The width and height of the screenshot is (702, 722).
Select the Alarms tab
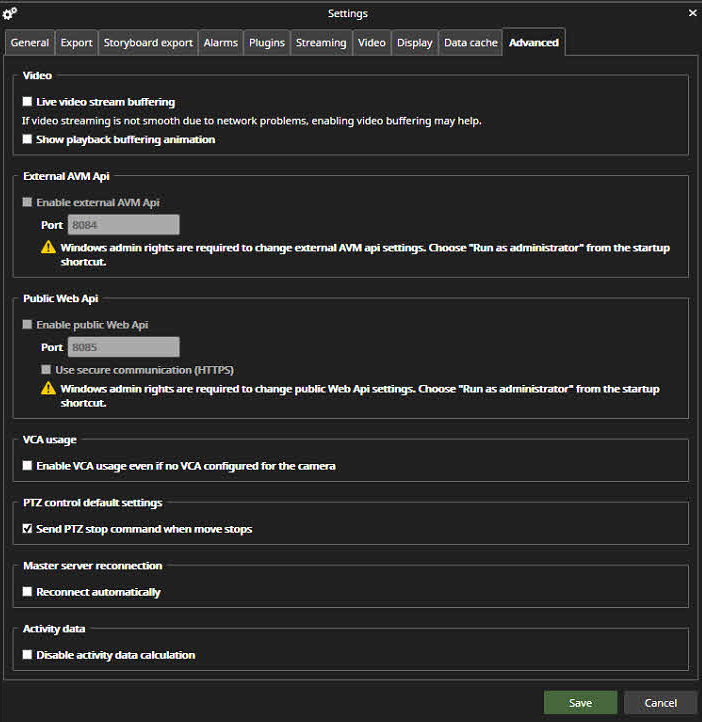click(220, 43)
